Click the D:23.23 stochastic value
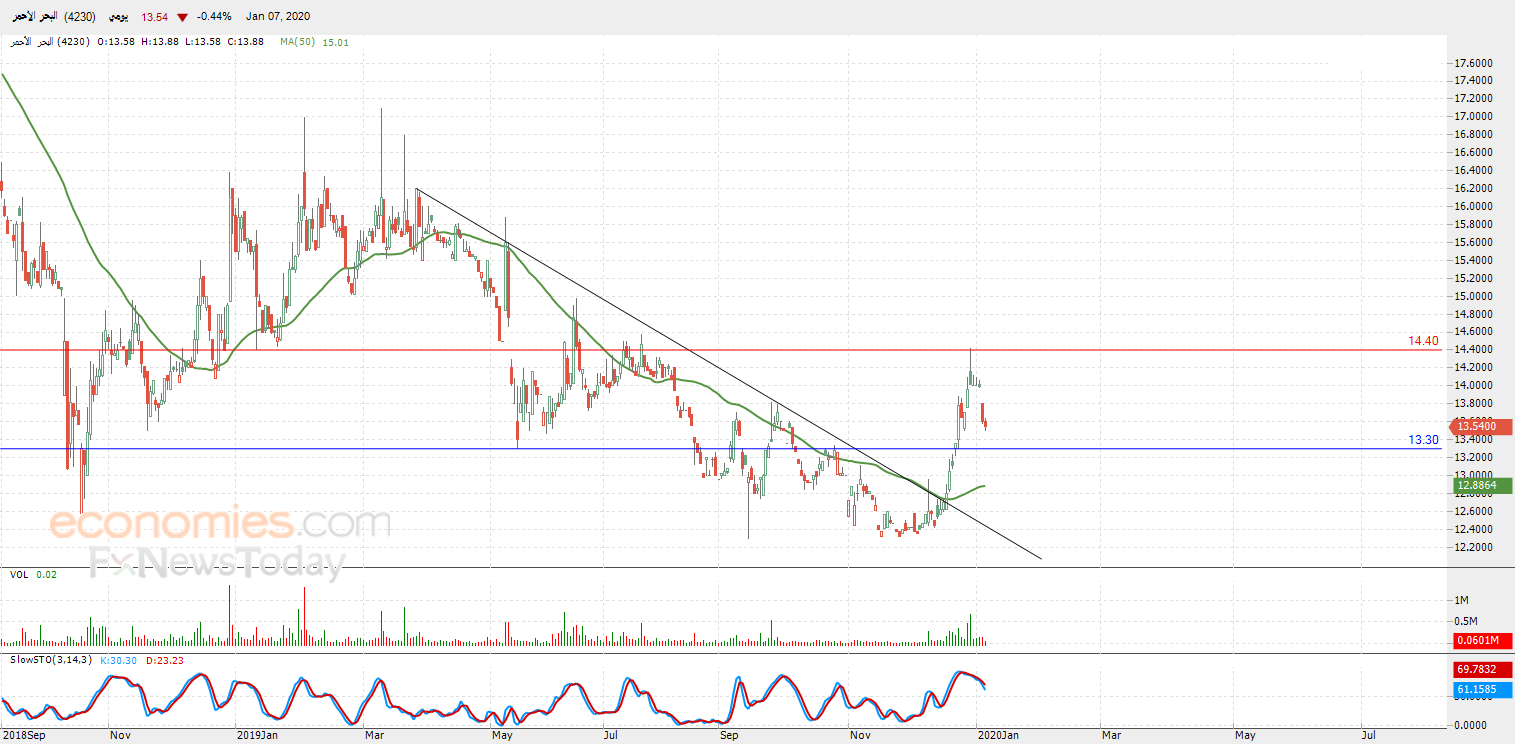 tap(163, 660)
